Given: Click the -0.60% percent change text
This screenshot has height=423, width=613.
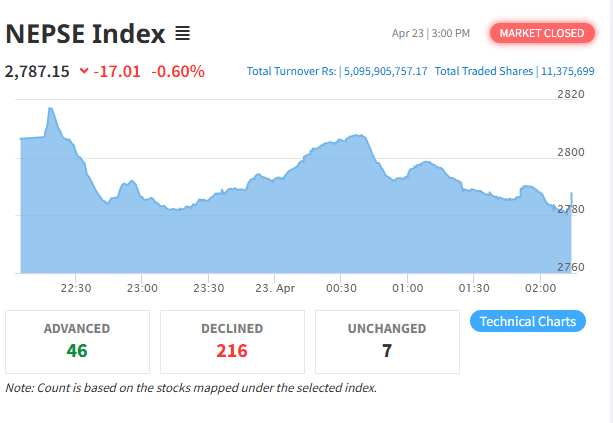Looking at the screenshot, I should point(178,72).
